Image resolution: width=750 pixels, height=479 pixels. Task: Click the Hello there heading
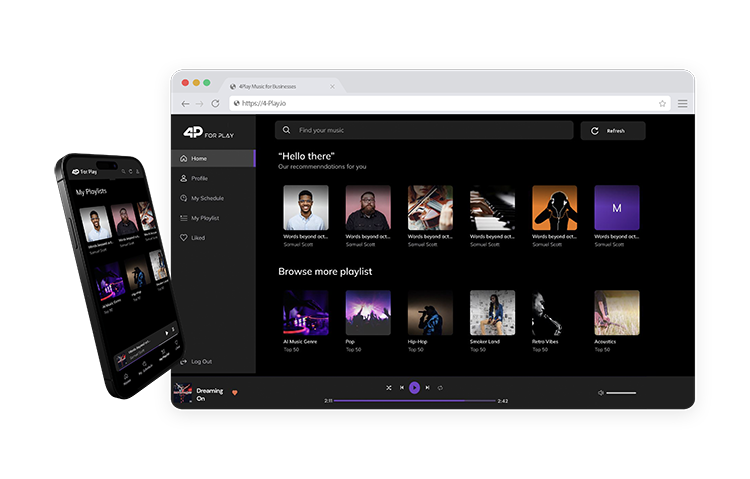click(306, 156)
